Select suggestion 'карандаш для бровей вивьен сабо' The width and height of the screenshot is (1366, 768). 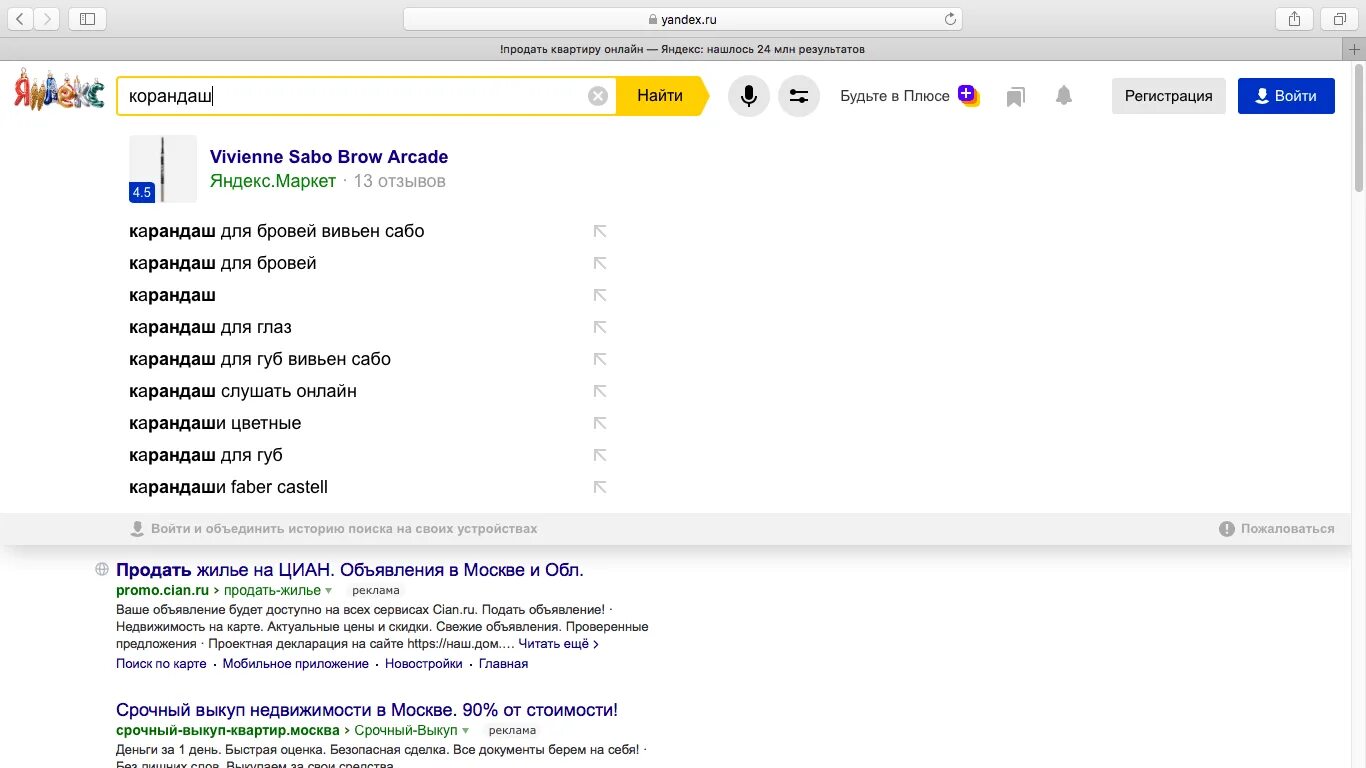277,231
